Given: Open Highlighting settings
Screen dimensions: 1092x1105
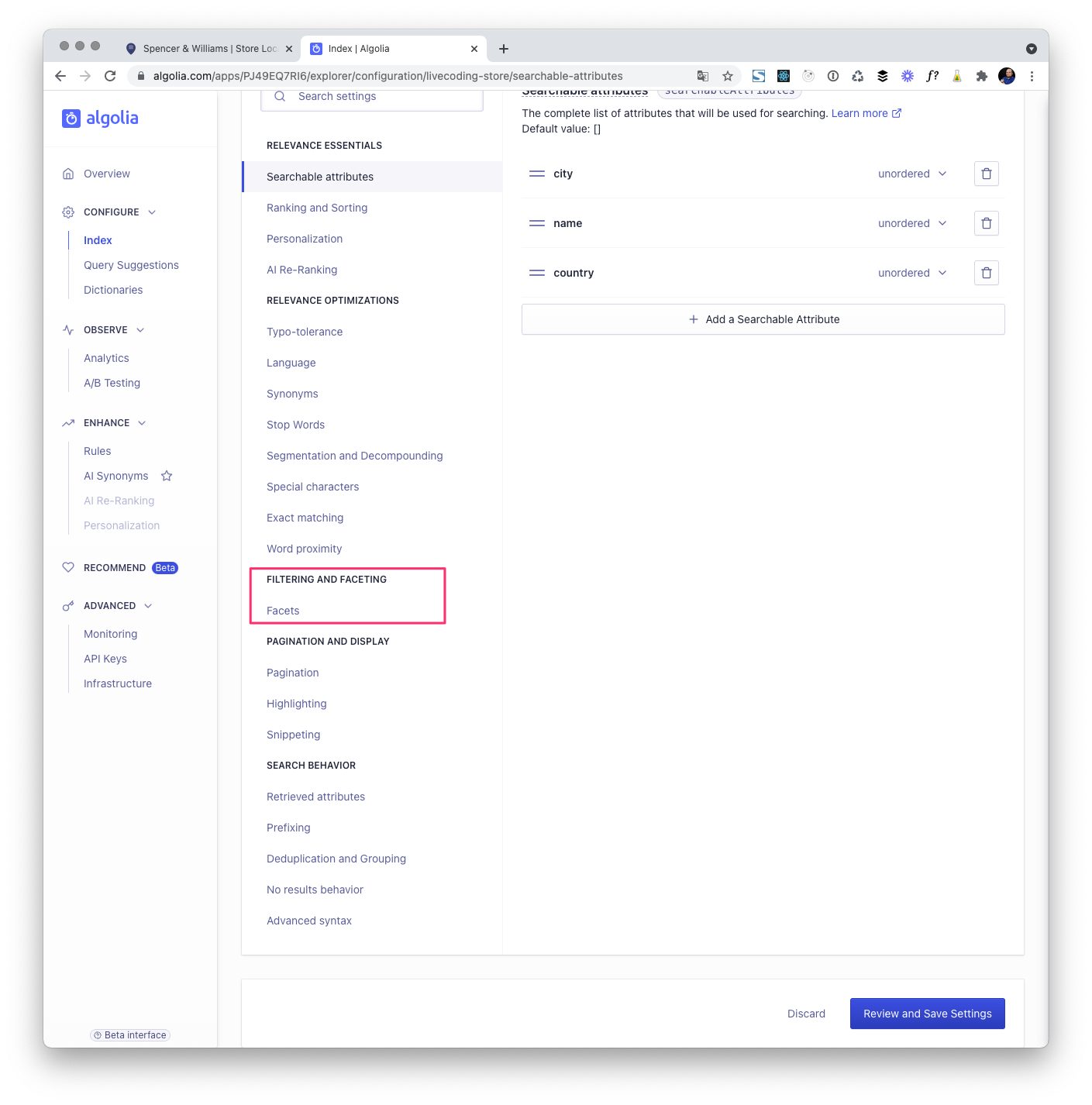Looking at the screenshot, I should coord(297,704).
